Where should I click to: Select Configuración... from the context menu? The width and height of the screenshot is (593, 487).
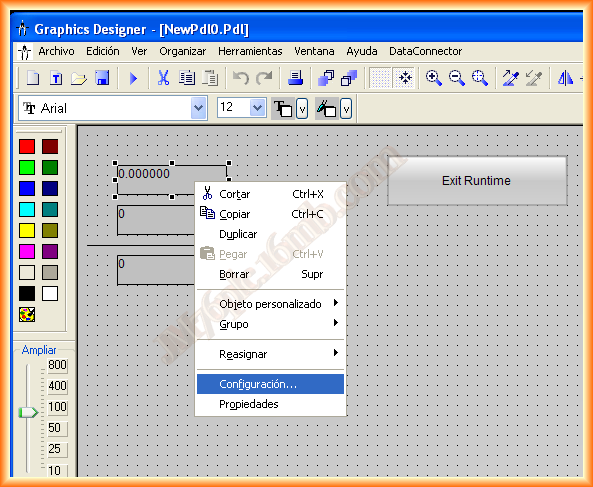click(270, 384)
